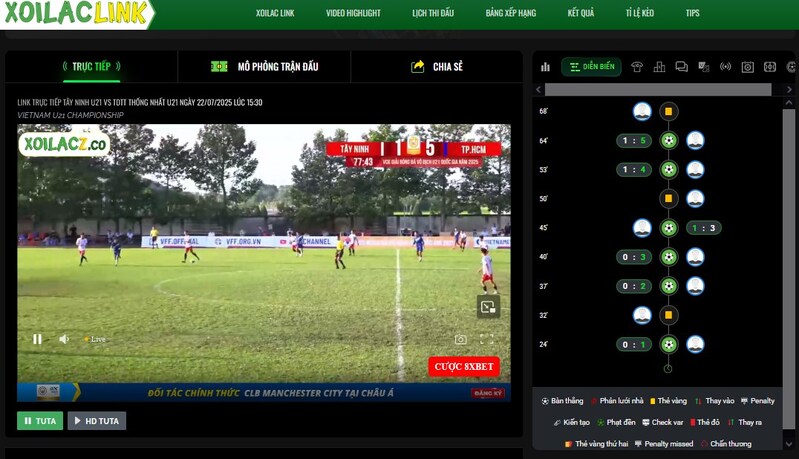
Task: Click the Manchester City partner banner
Action: [x=264, y=392]
